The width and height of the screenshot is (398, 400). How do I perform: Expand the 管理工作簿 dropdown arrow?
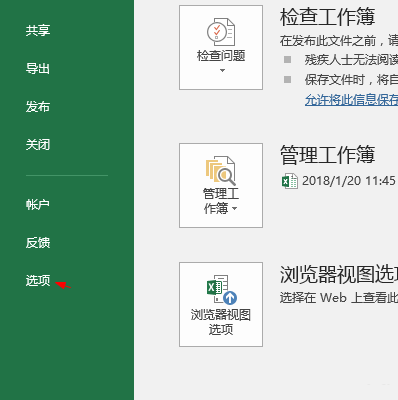tap(234, 209)
